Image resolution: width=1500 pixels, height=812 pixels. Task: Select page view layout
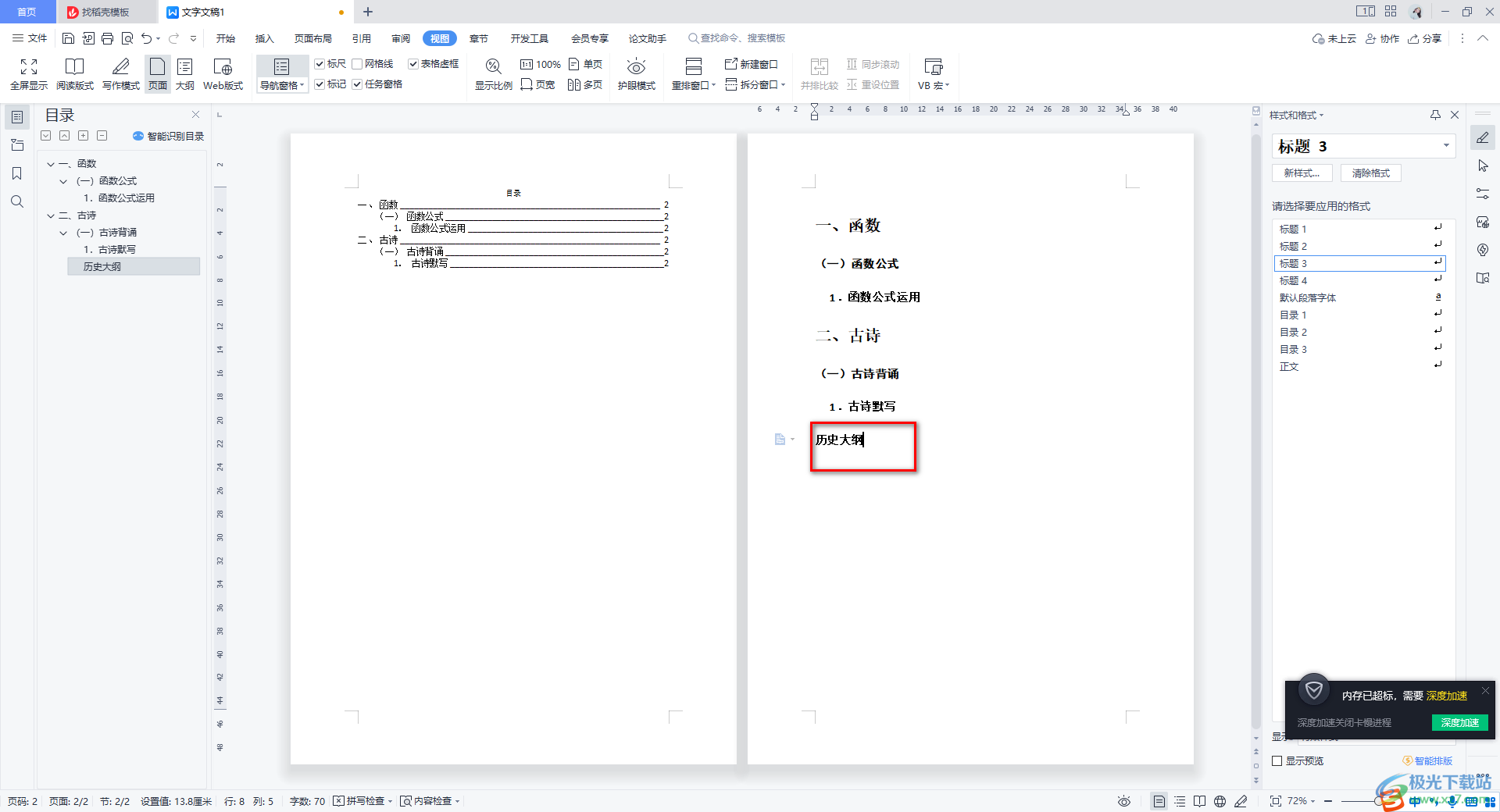[x=158, y=75]
